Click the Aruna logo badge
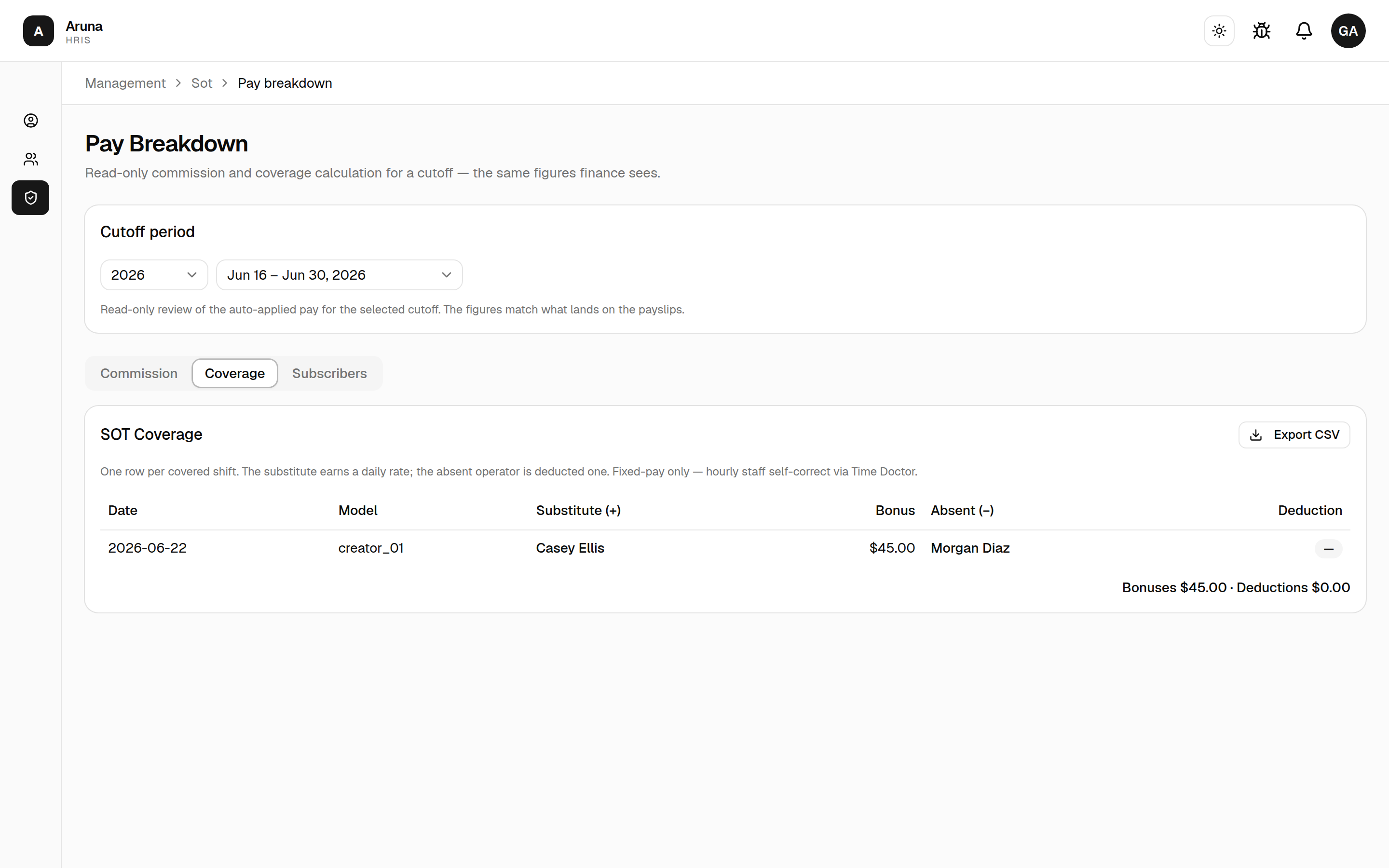 39,31
